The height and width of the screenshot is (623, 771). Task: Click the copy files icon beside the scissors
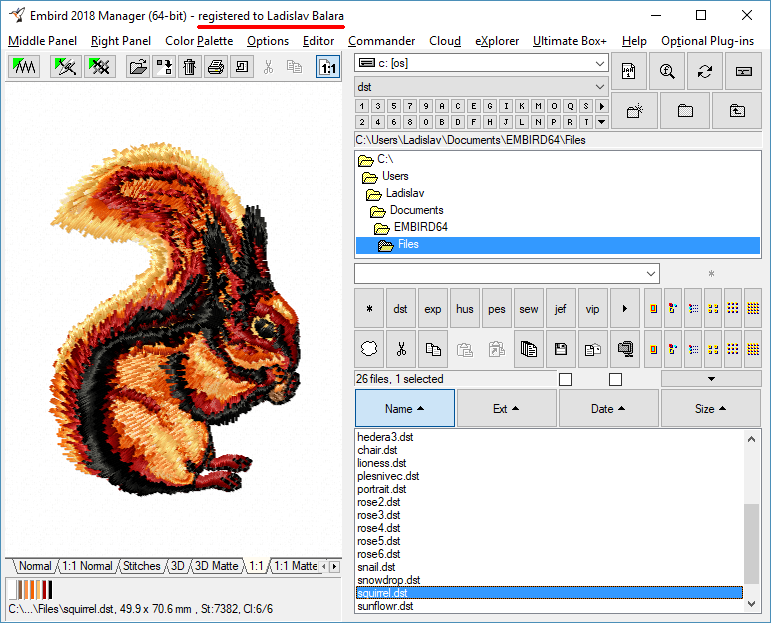coord(433,349)
